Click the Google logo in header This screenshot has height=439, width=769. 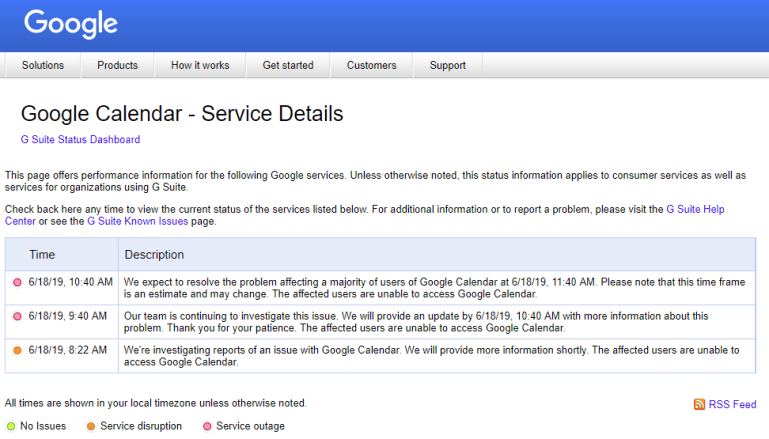coord(71,24)
